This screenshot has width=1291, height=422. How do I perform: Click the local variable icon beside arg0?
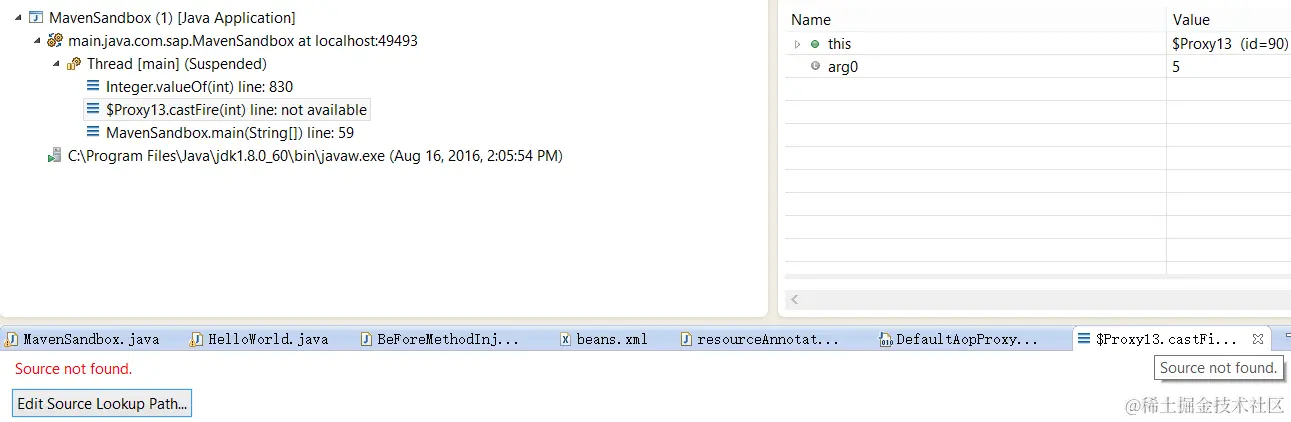[815, 66]
